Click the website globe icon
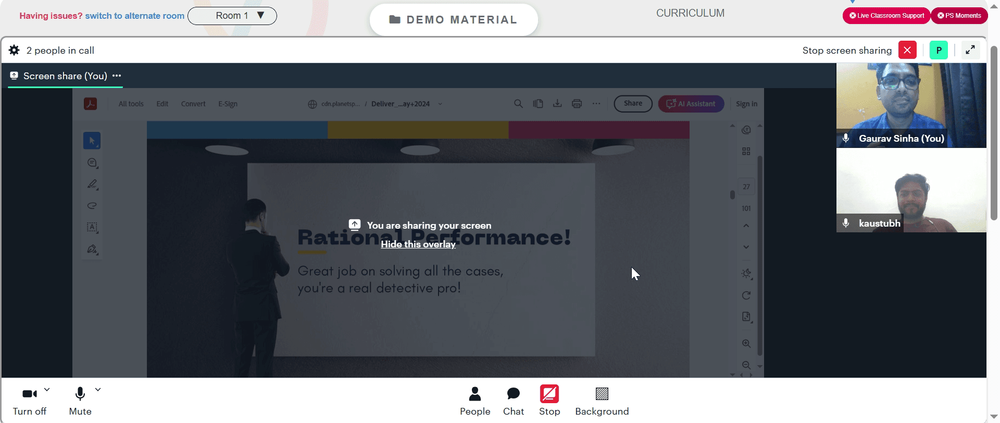The image size is (1000, 423). 312,104
